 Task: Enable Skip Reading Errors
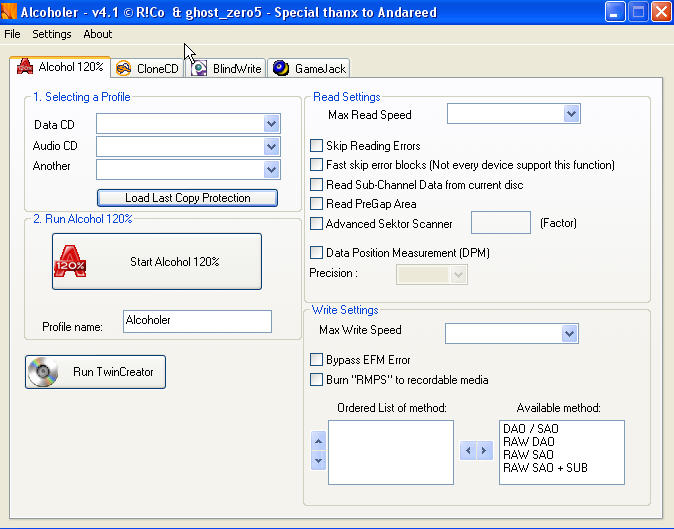tap(316, 146)
